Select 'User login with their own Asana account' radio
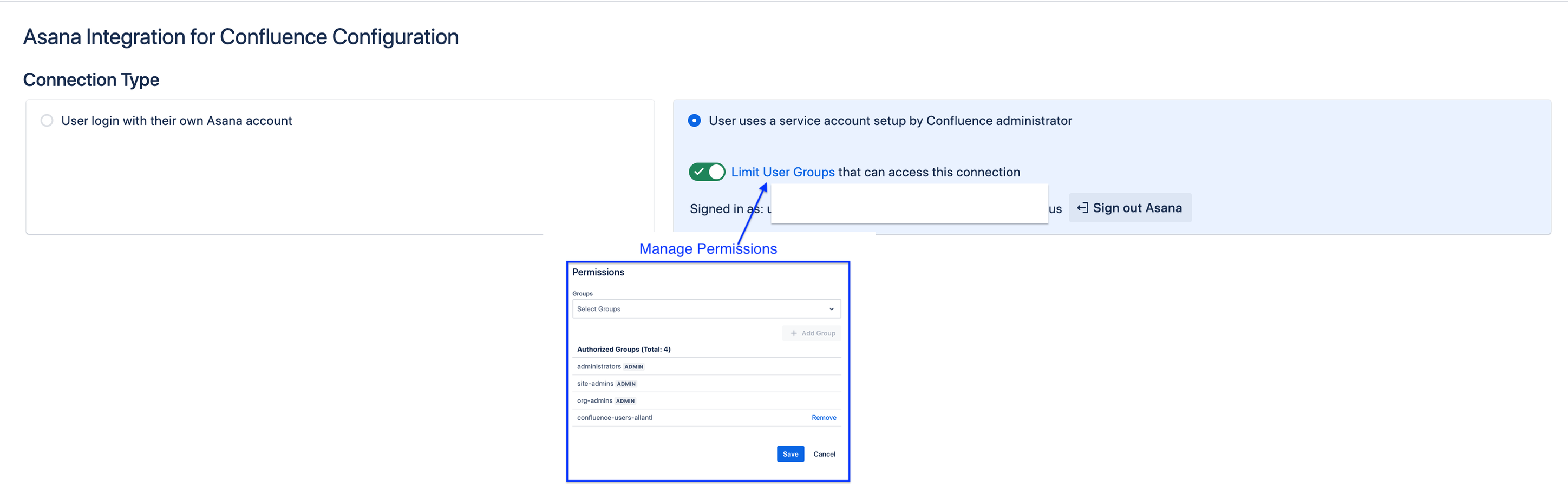This screenshot has width=1568, height=487. (47, 120)
